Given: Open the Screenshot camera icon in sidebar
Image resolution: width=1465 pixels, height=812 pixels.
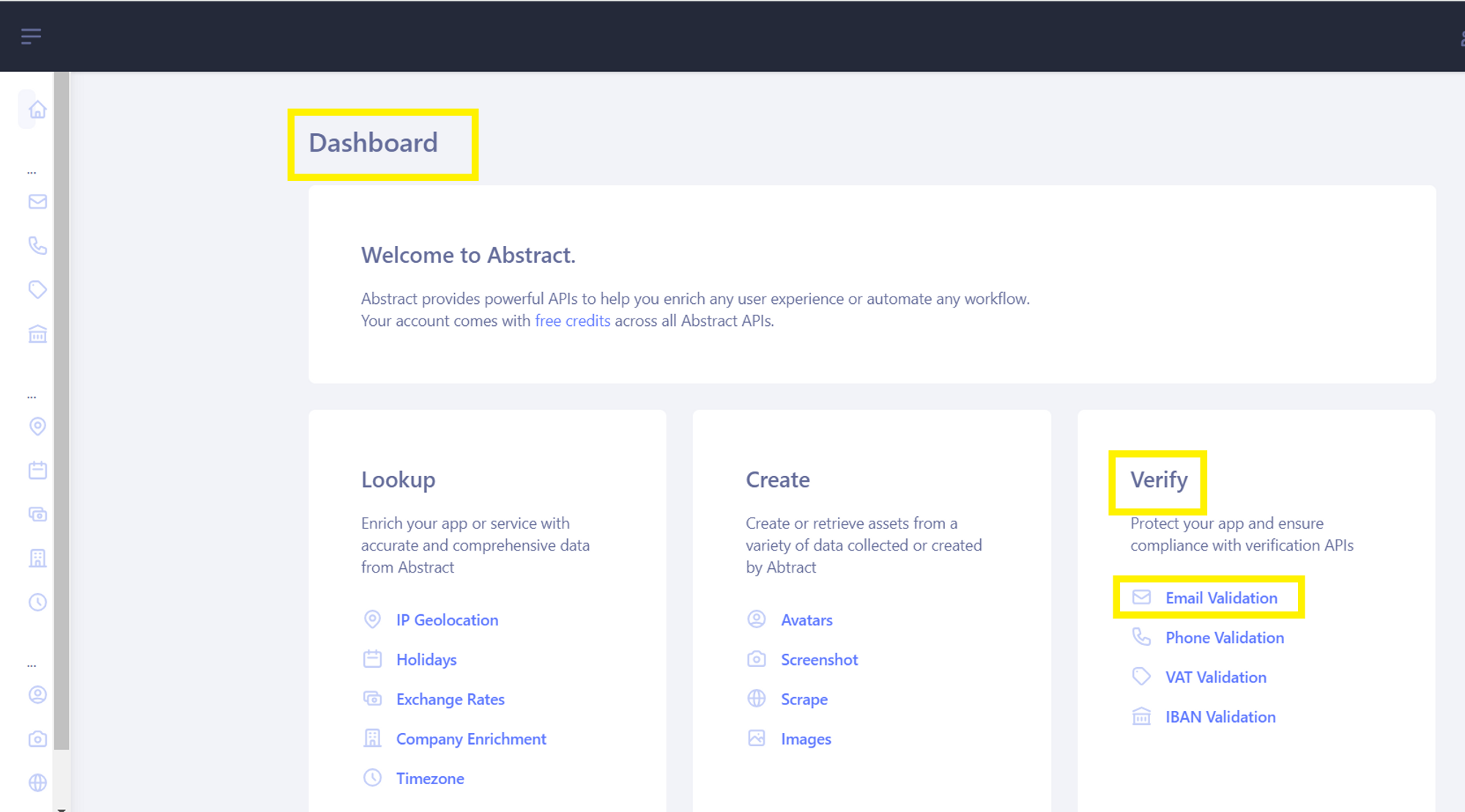Looking at the screenshot, I should 37,739.
